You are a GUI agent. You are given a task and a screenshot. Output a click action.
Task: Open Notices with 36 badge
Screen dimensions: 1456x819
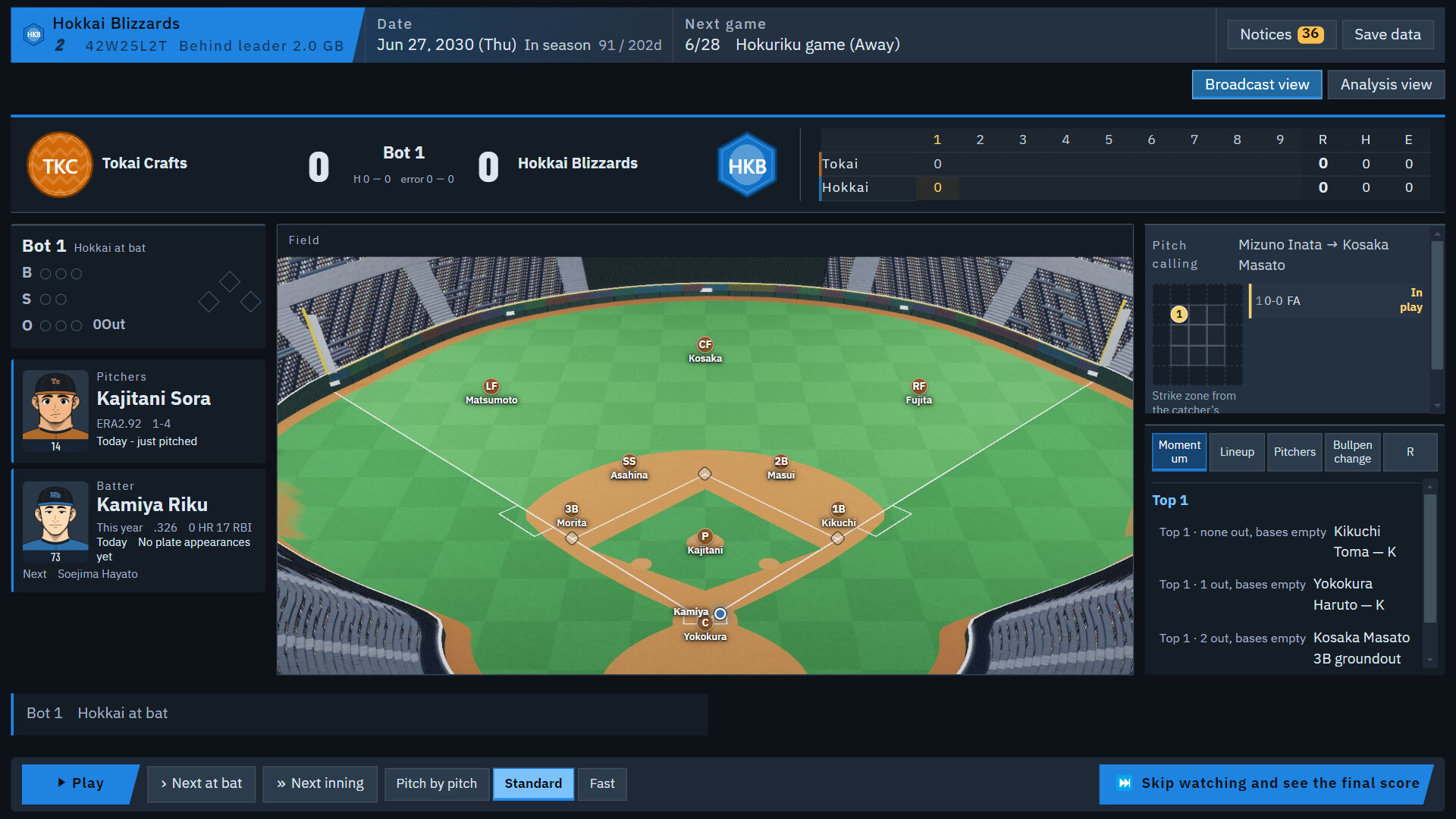point(1282,34)
